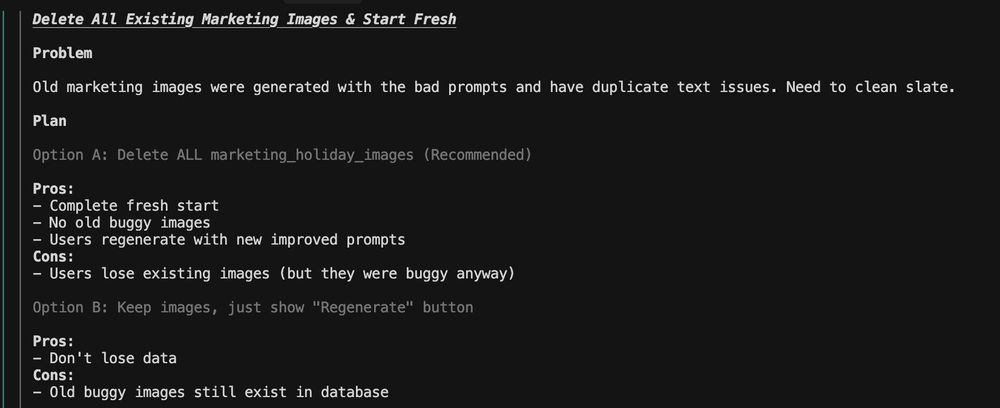Select the Plan heading
This screenshot has width=1000, height=408.
[x=50, y=121]
